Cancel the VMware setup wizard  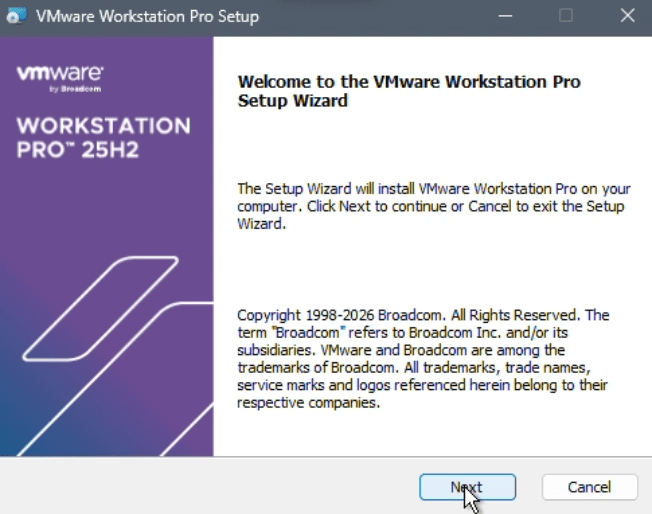point(590,487)
